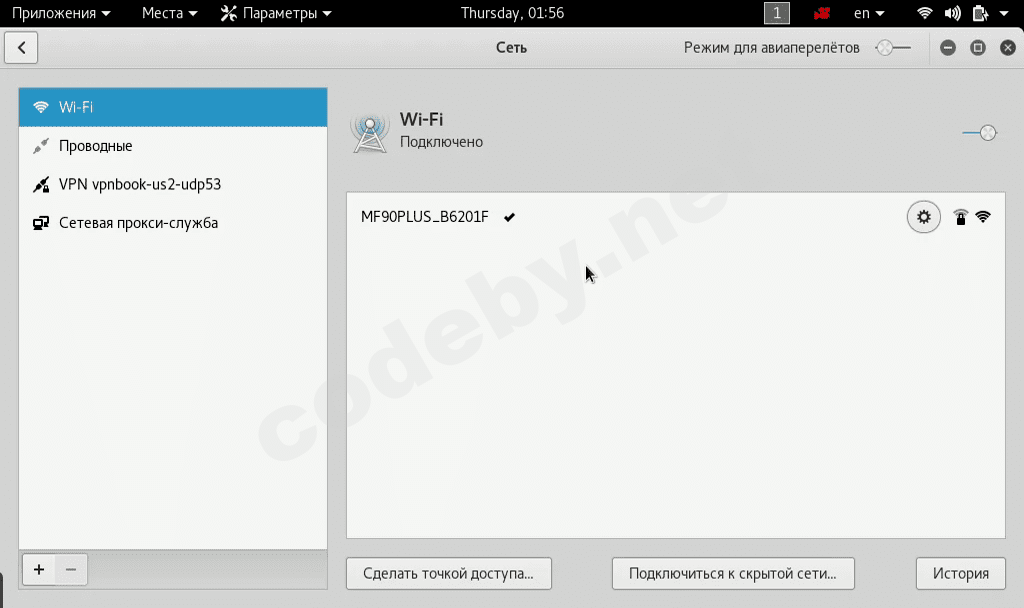Viewport: 1024px width, 608px height.
Task: Click the plus icon to add connection
Action: [x=39, y=569]
